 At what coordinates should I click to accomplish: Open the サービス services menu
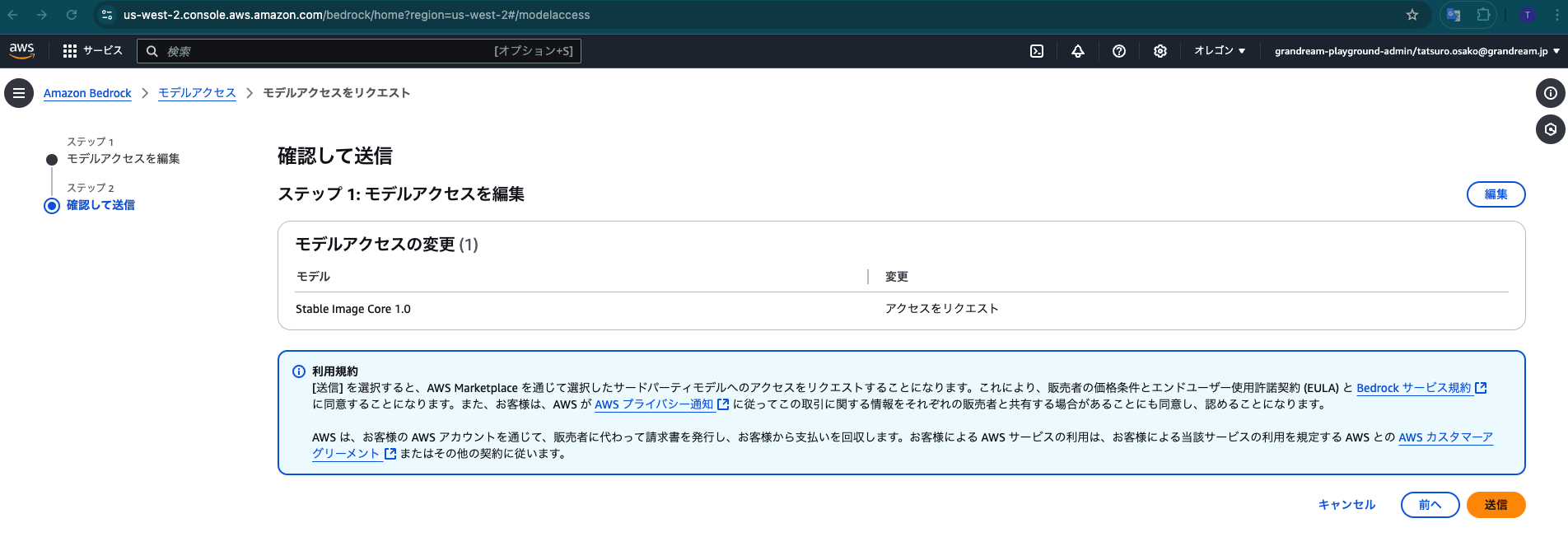[93, 51]
